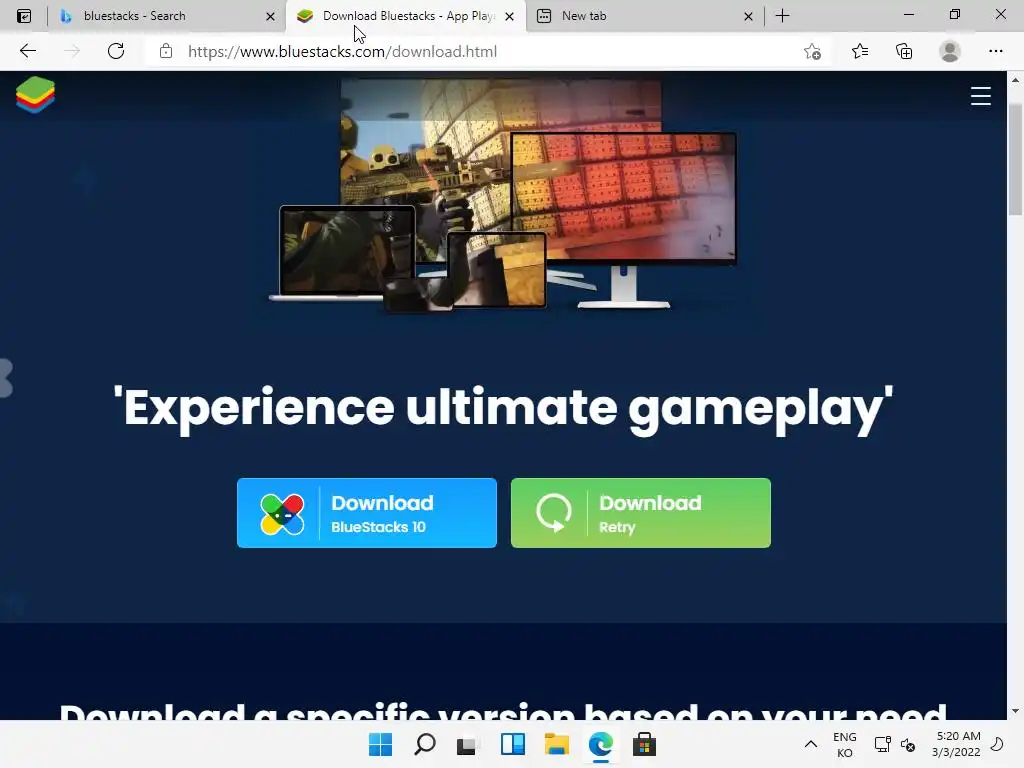Click the scrollbar up arrow
The height and width of the screenshot is (768, 1024).
tap(1015, 80)
